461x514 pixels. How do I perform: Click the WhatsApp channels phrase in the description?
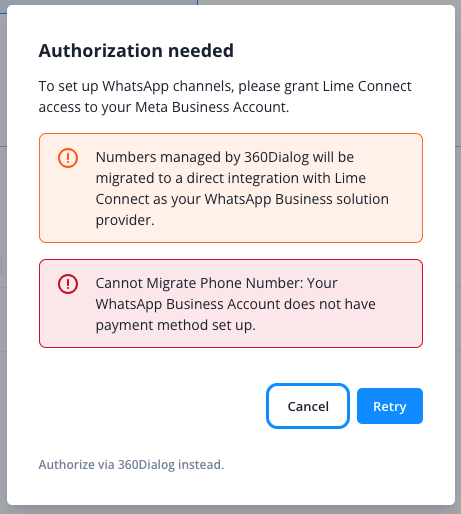(x=167, y=86)
